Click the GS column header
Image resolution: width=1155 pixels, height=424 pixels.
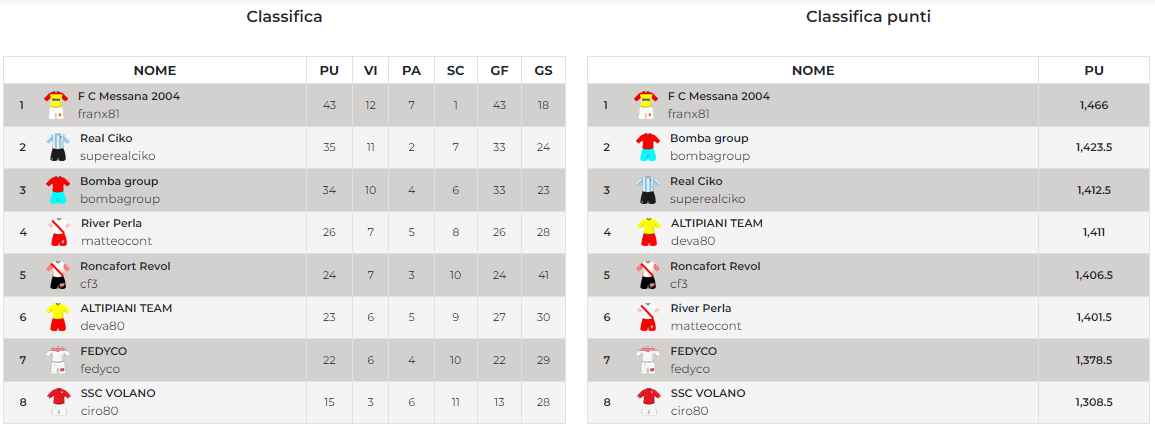543,71
